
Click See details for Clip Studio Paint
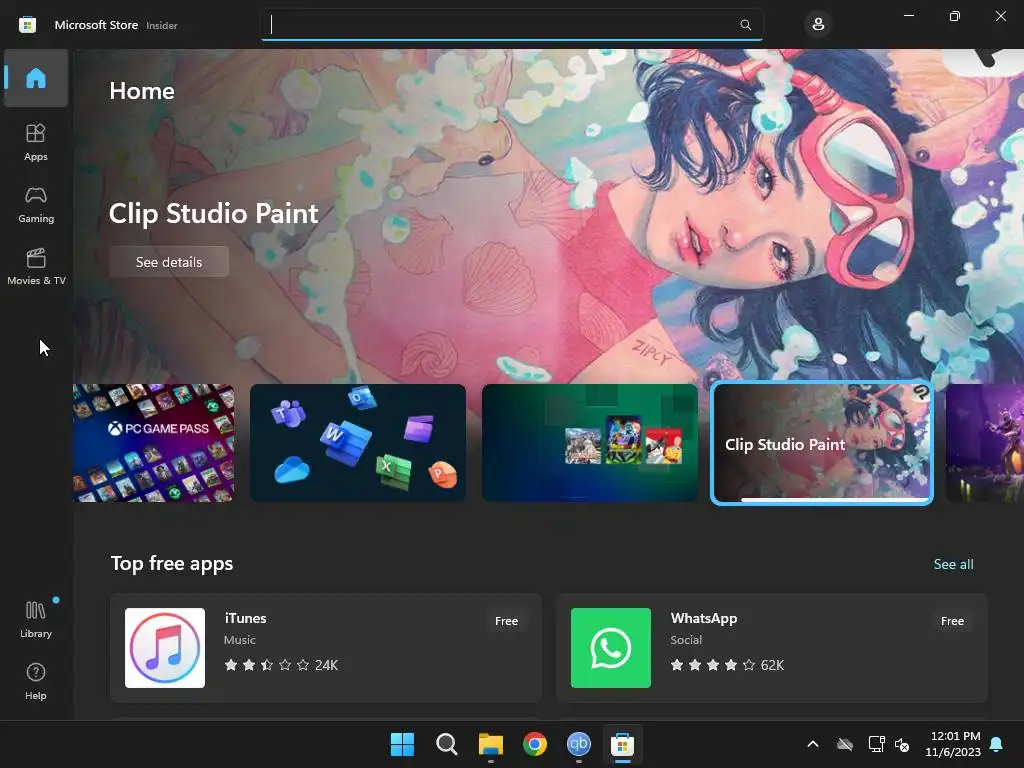click(169, 262)
